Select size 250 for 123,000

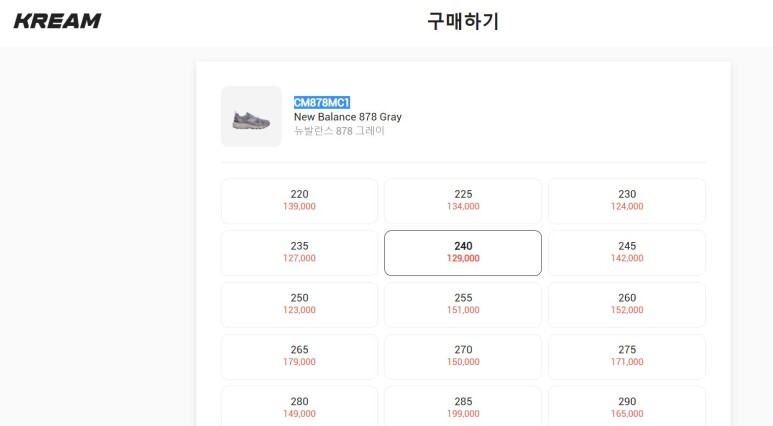click(x=299, y=305)
